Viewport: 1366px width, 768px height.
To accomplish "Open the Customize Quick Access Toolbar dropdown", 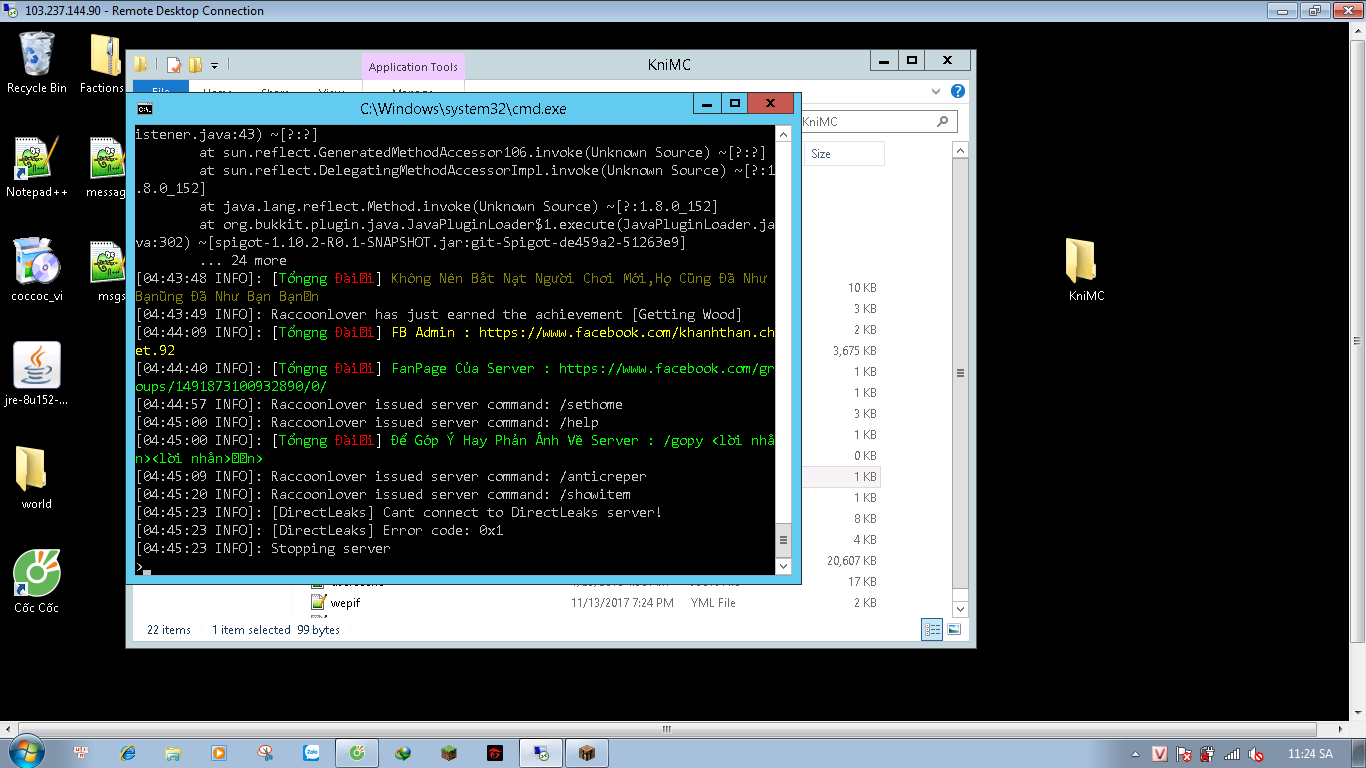I will (214, 65).
